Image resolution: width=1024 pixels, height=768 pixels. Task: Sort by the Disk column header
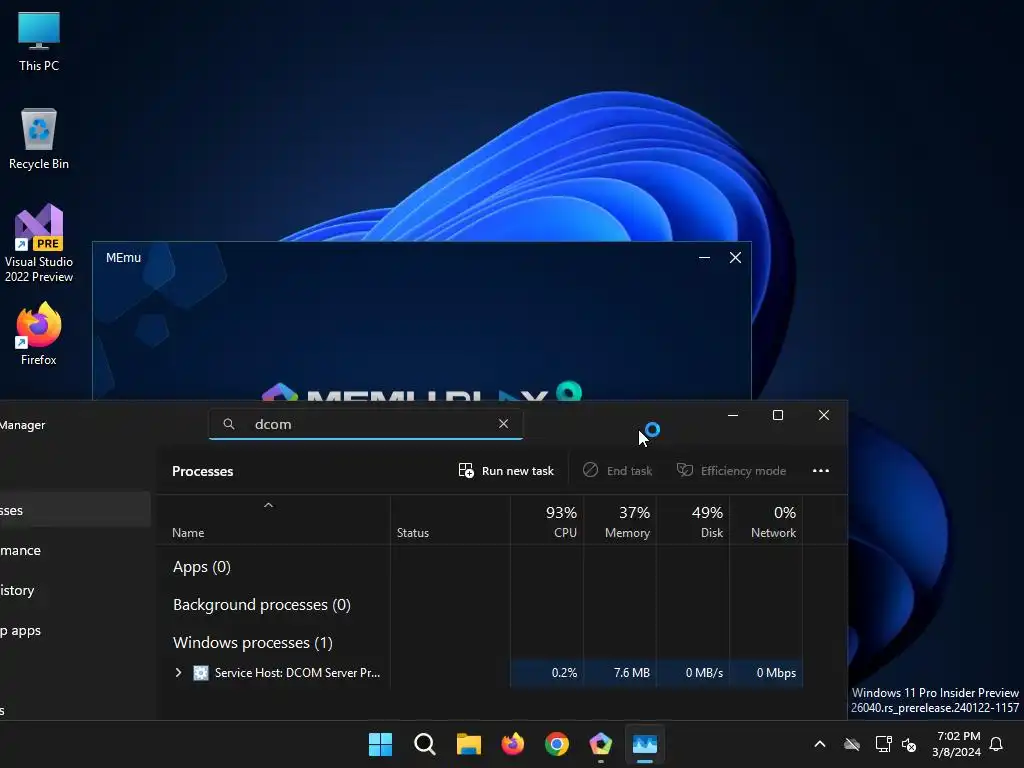coord(693,521)
